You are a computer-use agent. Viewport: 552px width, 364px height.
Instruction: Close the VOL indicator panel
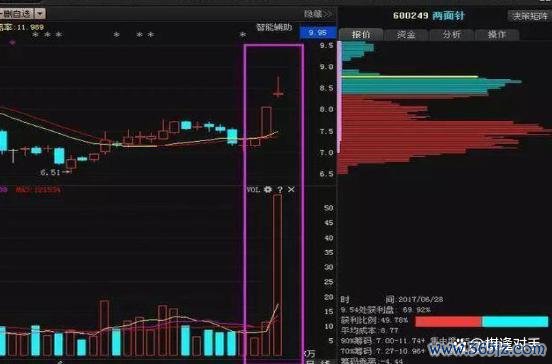tap(291, 189)
